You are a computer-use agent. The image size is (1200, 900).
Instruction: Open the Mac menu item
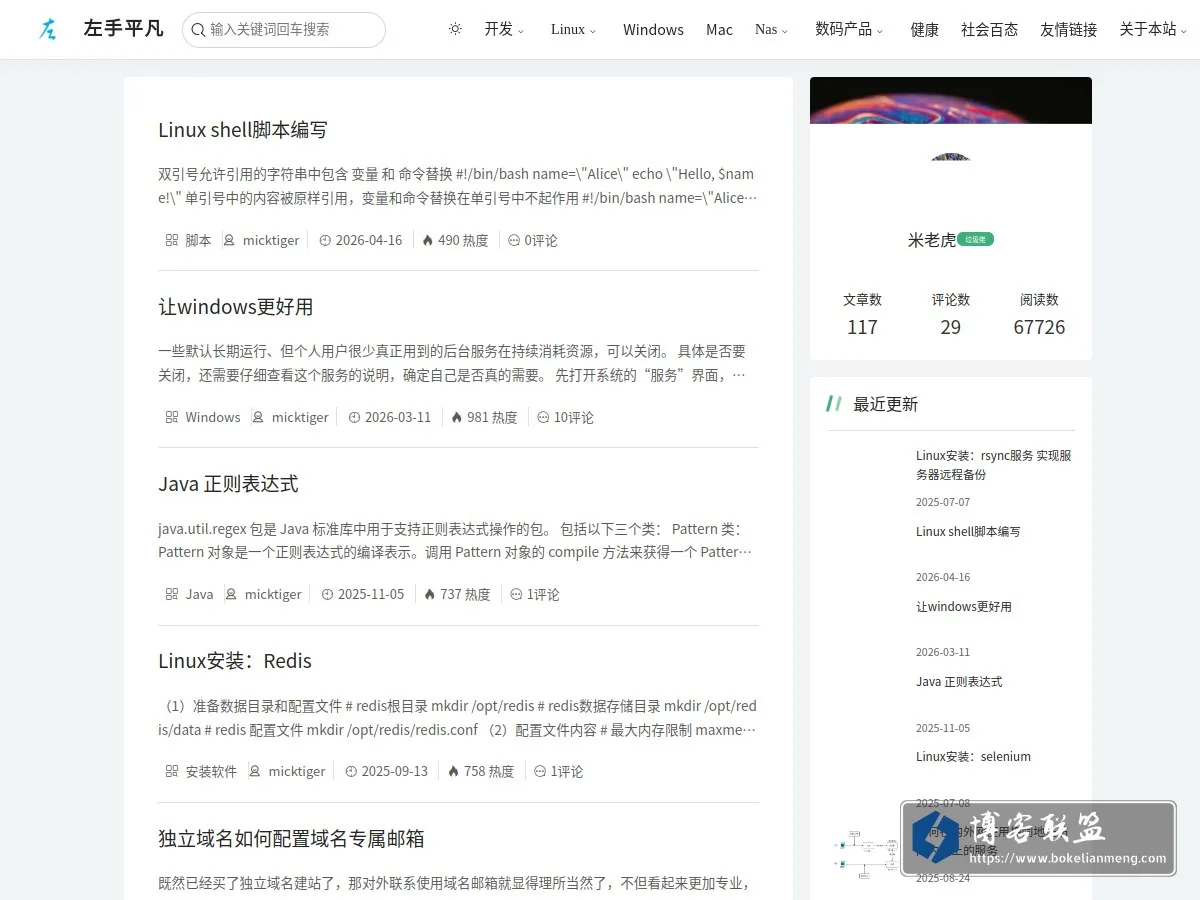click(x=719, y=29)
